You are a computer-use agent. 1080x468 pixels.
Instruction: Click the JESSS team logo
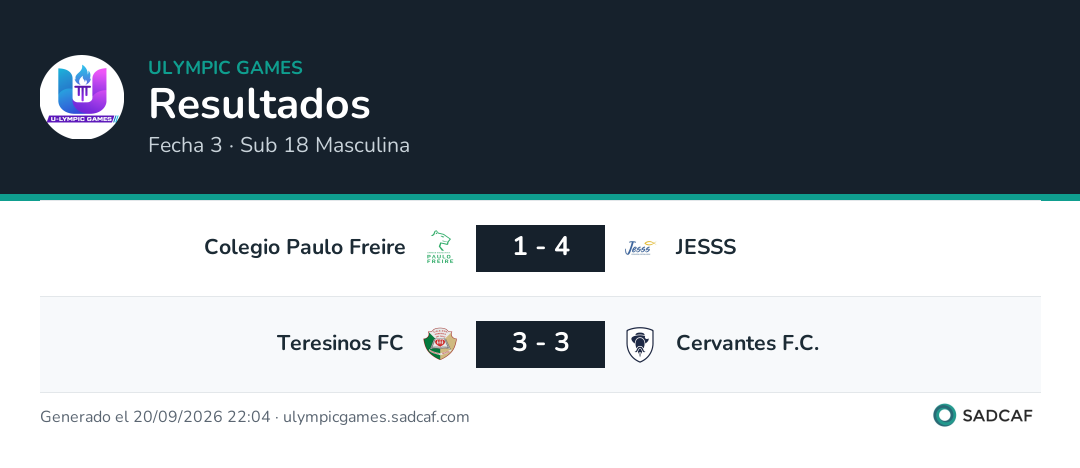640,247
